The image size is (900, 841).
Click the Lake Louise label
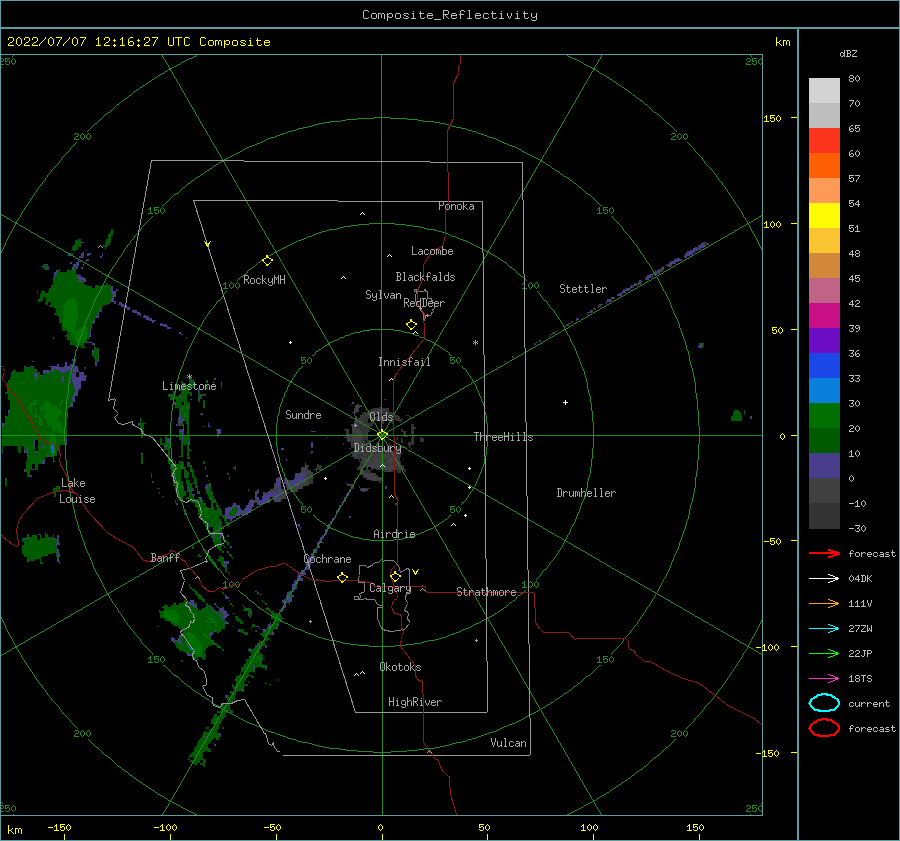(x=77, y=491)
